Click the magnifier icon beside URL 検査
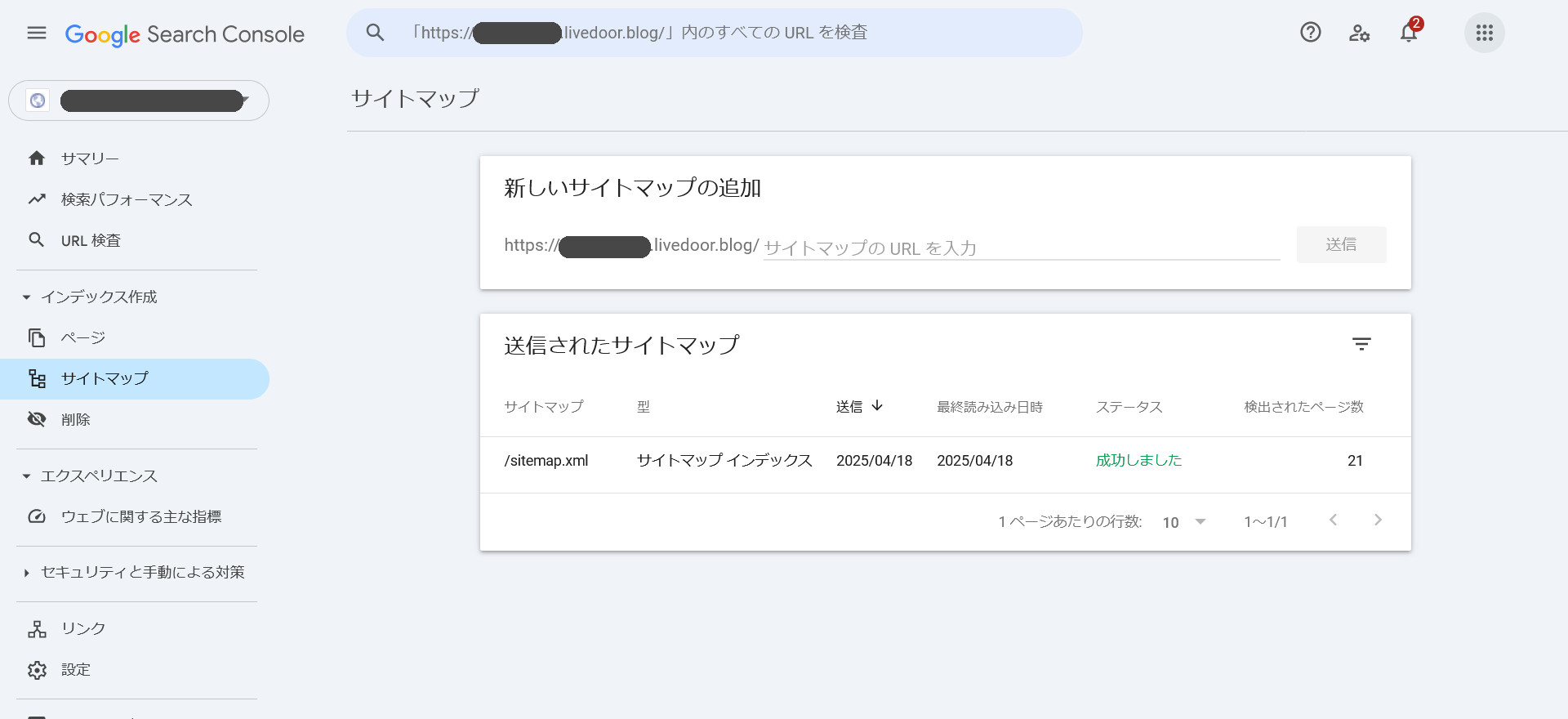Screen dimensions: 1568x719 pos(37,239)
